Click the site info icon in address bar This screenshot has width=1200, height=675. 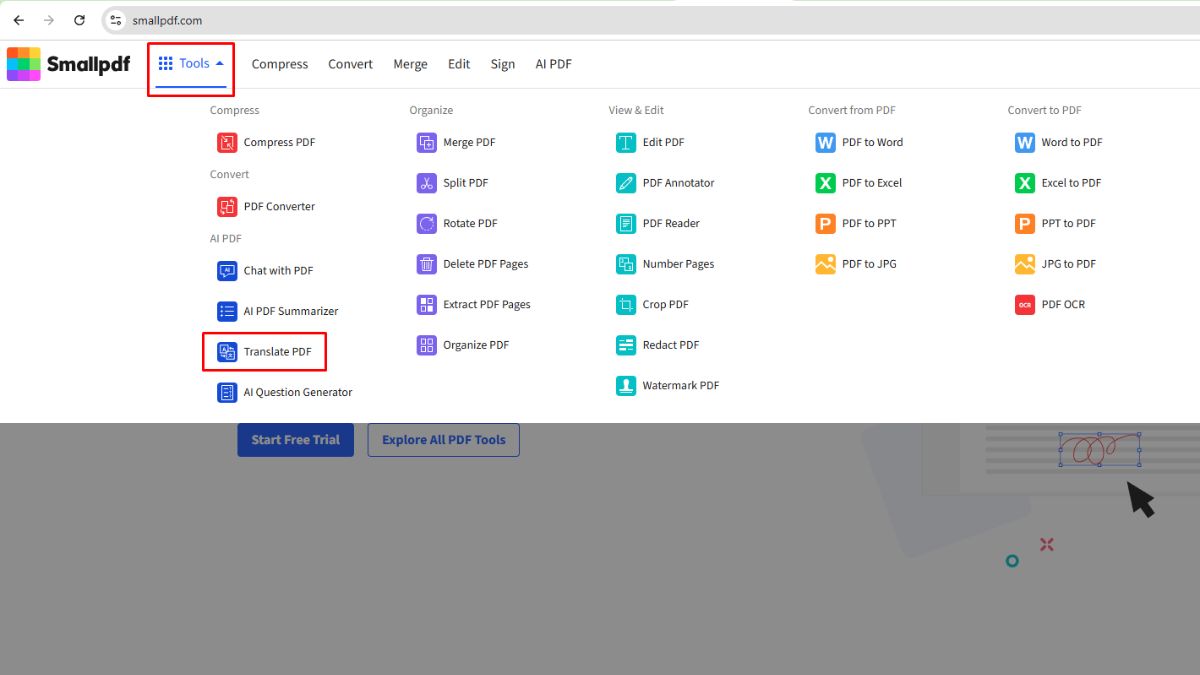[x=116, y=20]
